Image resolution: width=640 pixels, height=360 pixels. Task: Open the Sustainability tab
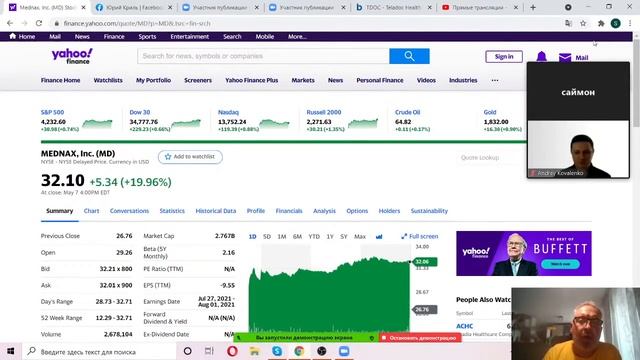(429, 211)
